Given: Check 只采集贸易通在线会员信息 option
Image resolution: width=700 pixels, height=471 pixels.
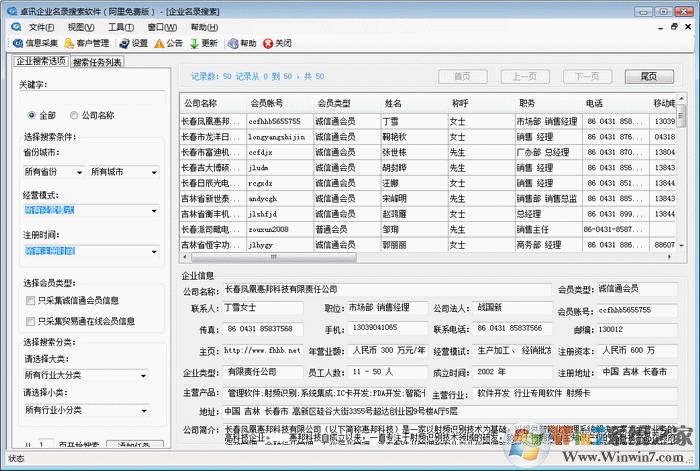Looking at the screenshot, I should (30, 321).
